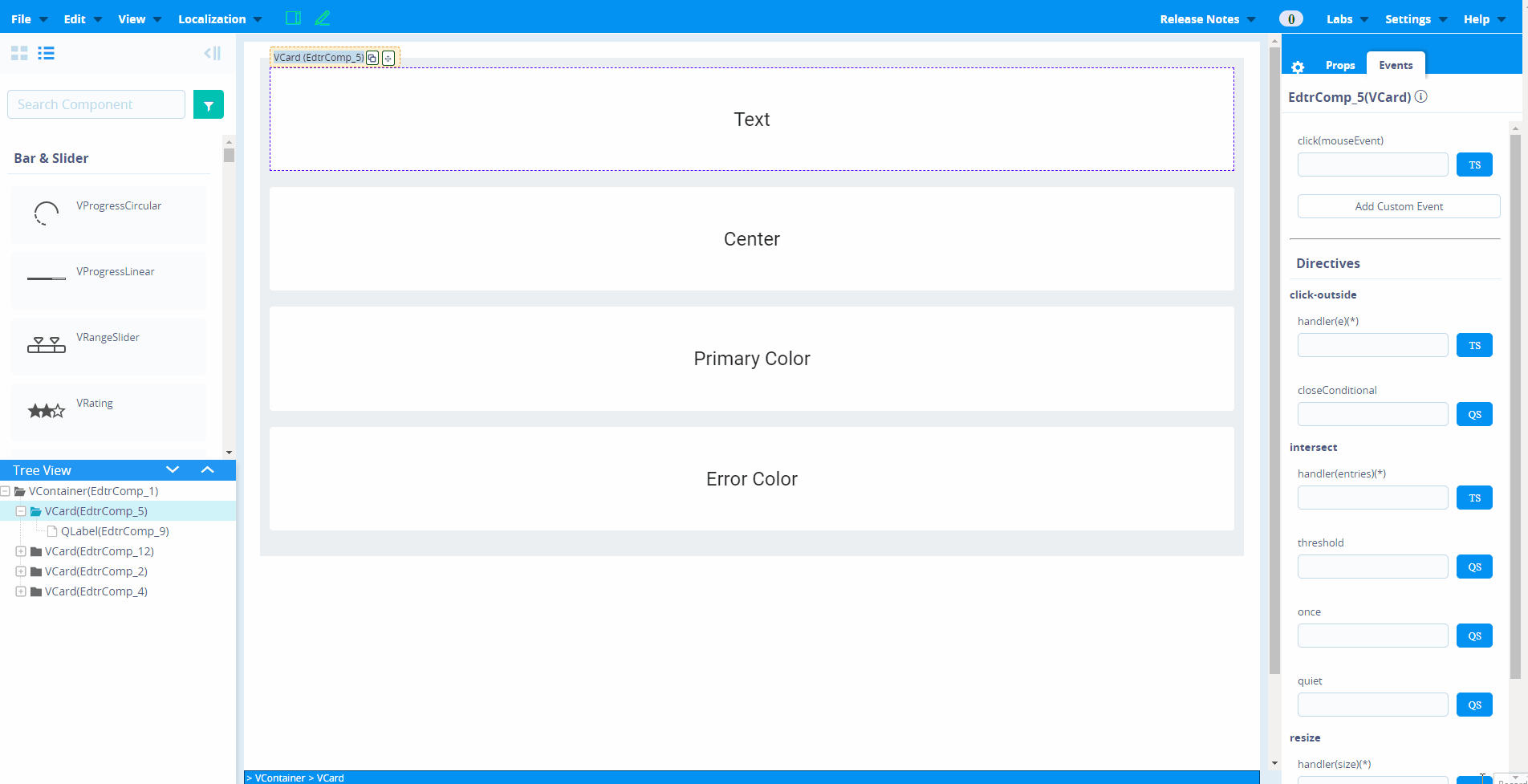Click the info icon next to EdtrComp_5(VCard)
The width and height of the screenshot is (1528, 784).
click(x=1420, y=97)
